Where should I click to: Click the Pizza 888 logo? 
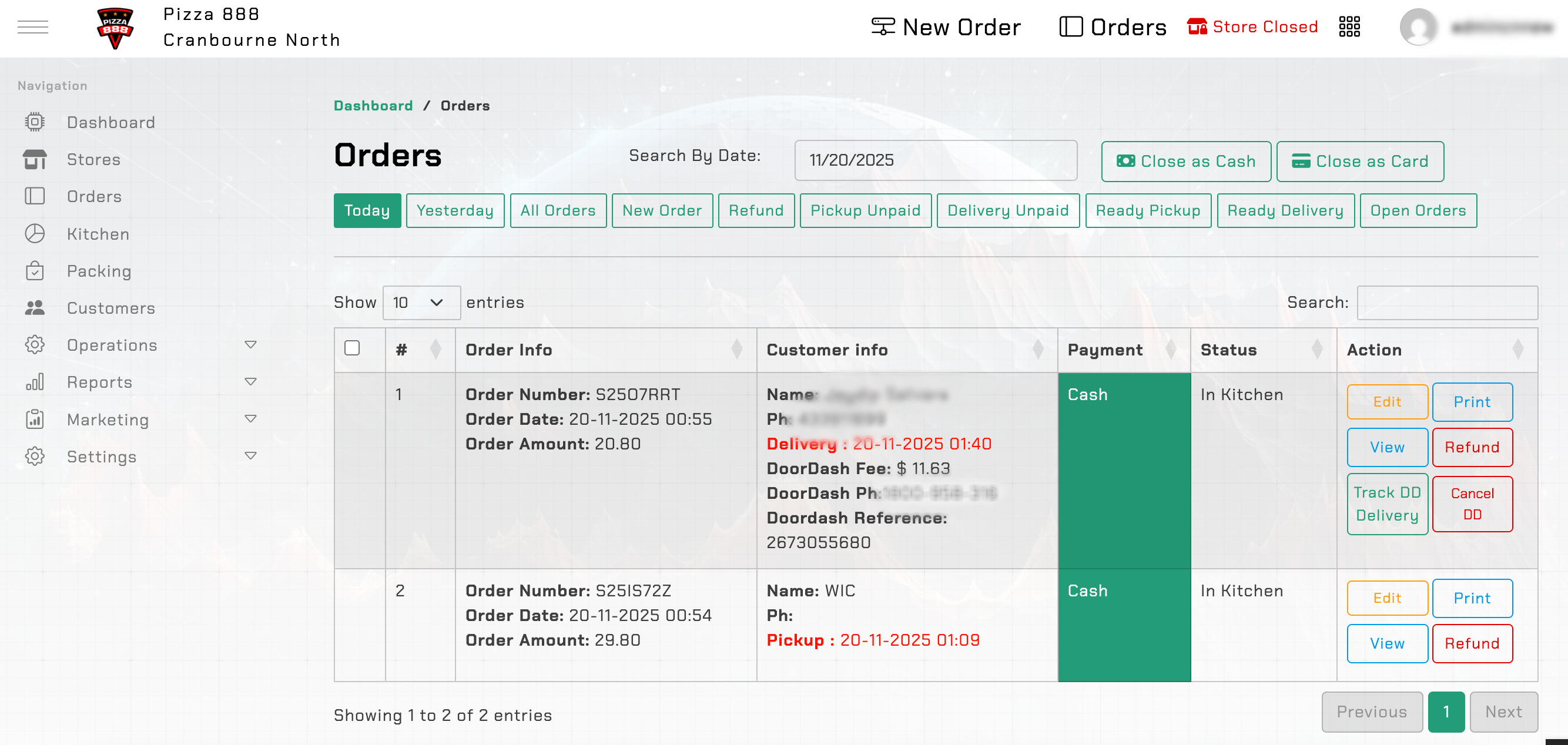pos(115,28)
